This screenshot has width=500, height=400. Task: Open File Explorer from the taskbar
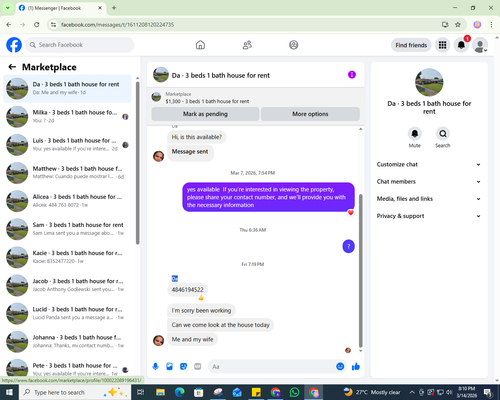160,392
